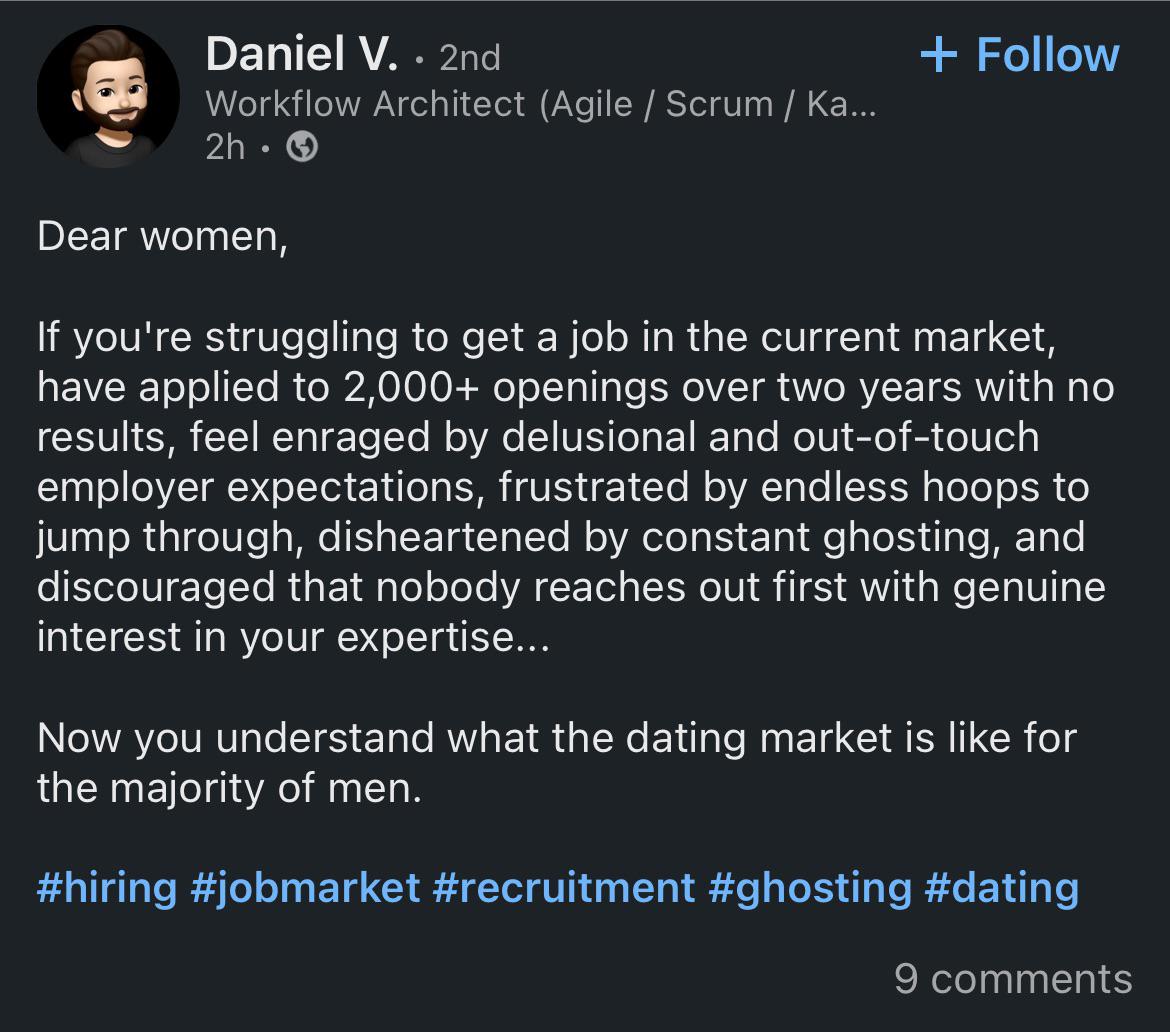The width and height of the screenshot is (1170, 1032).
Task: Open the #ghosting hashtag
Action: [810, 888]
